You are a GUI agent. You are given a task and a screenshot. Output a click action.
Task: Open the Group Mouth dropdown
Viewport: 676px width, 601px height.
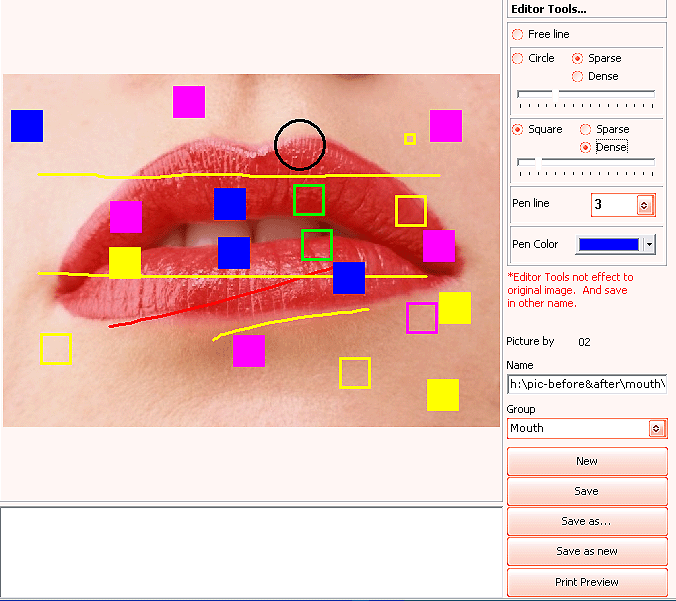pos(587,429)
